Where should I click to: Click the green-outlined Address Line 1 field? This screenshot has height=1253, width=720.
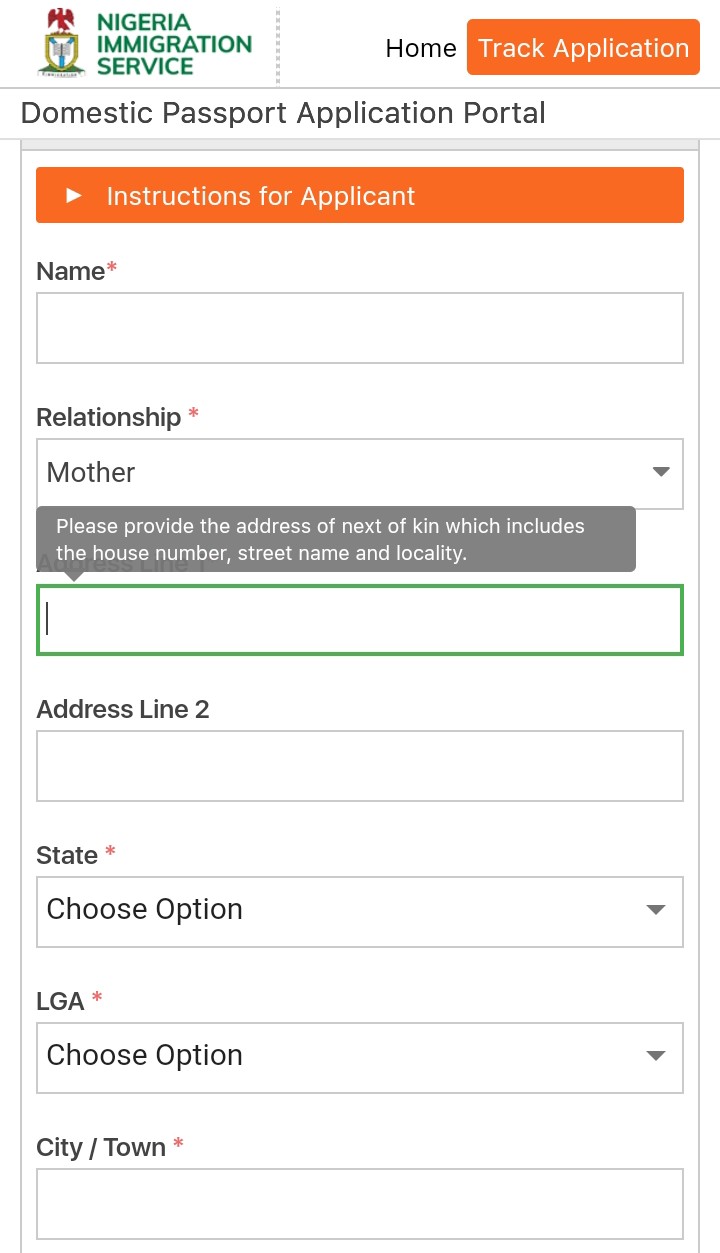360,620
